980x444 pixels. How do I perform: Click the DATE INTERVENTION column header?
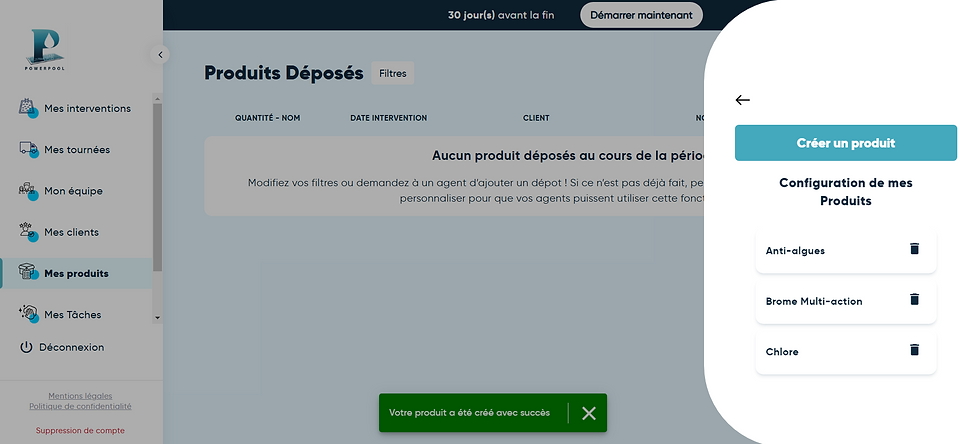click(389, 118)
